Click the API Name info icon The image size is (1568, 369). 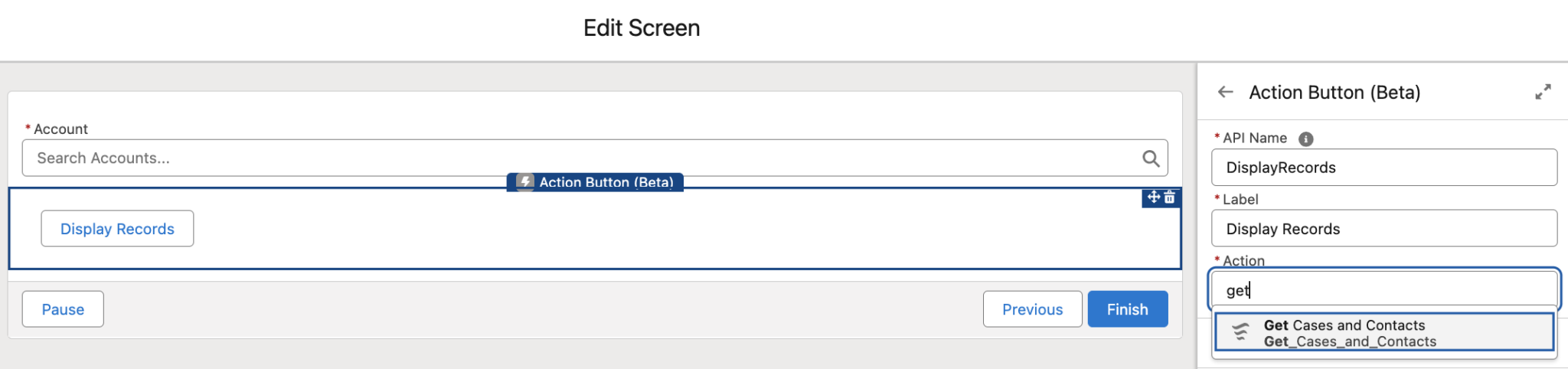coord(1306,139)
